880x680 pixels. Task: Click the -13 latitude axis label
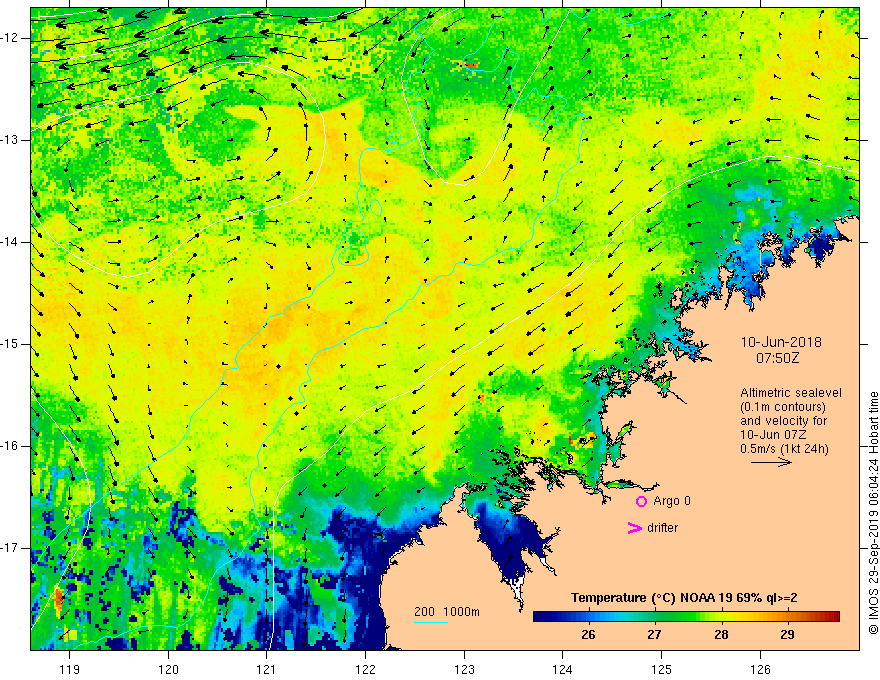11,140
